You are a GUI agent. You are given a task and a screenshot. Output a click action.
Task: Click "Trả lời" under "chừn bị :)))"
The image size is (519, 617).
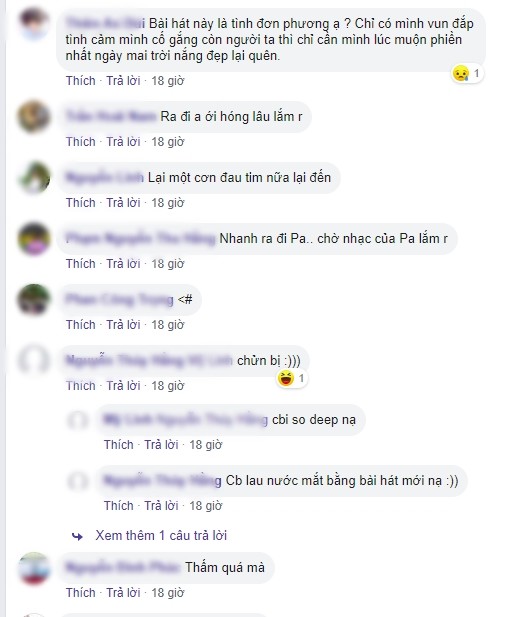[123, 386]
